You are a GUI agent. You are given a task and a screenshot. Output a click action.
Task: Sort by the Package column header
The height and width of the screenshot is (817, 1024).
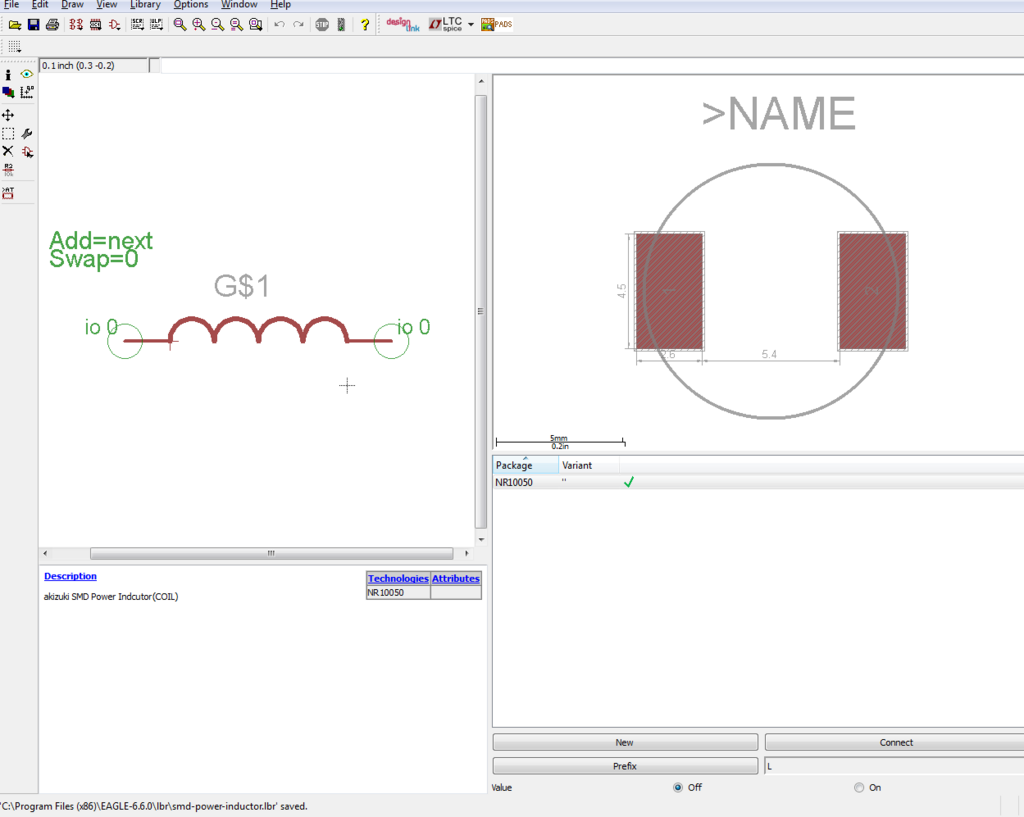pos(526,465)
